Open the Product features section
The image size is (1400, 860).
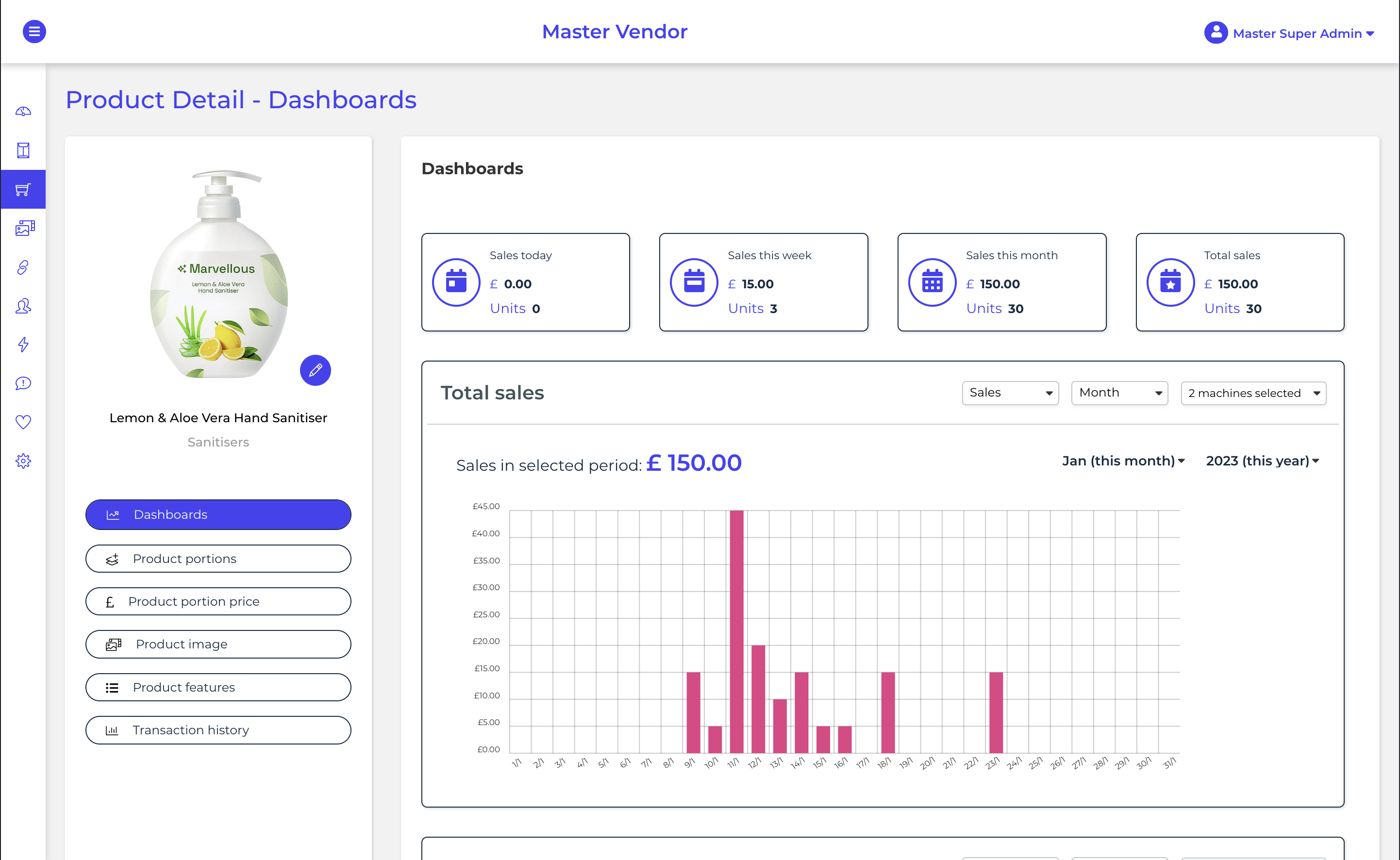[218, 688]
